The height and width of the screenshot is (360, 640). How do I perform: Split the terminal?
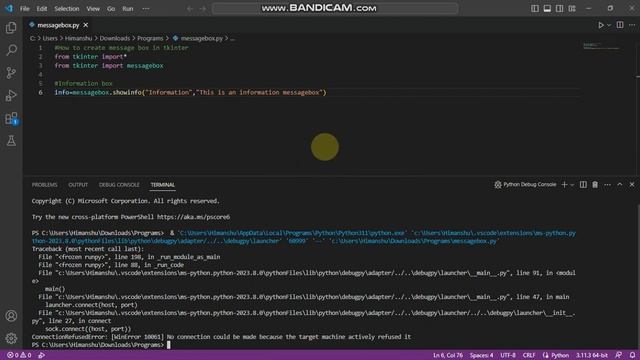583,184
